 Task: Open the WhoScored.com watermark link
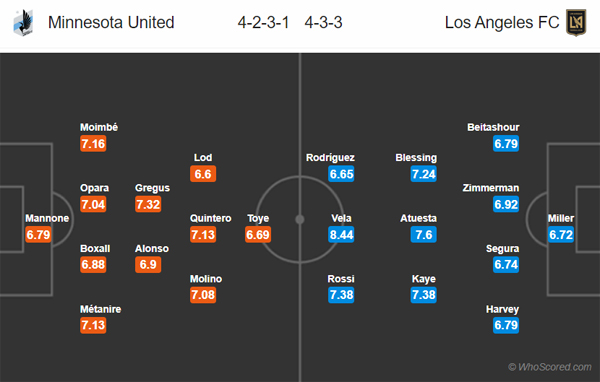point(550,367)
